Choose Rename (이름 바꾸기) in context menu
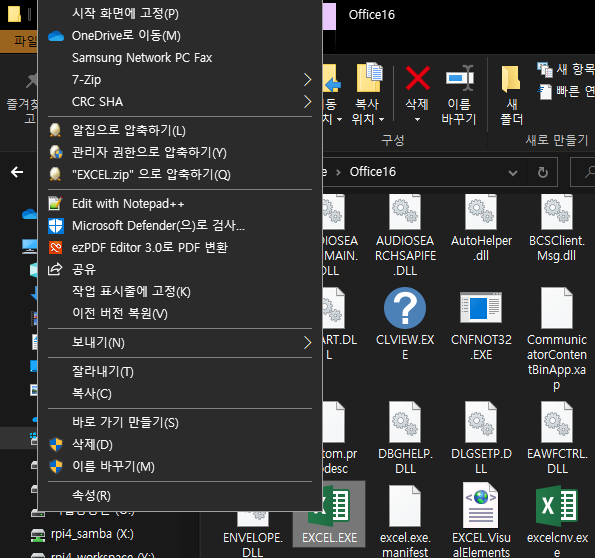 [x=180, y=467]
